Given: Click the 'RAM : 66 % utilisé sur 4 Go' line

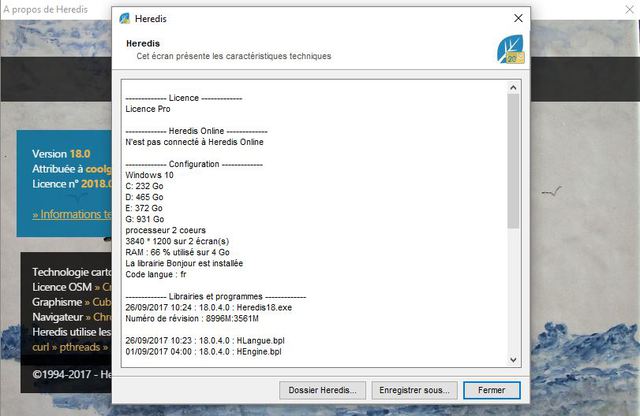Looking at the screenshot, I should tap(178, 252).
